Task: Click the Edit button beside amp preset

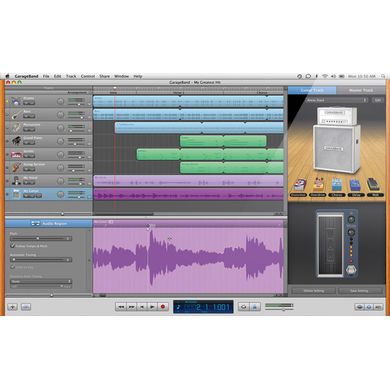Action: [378, 100]
